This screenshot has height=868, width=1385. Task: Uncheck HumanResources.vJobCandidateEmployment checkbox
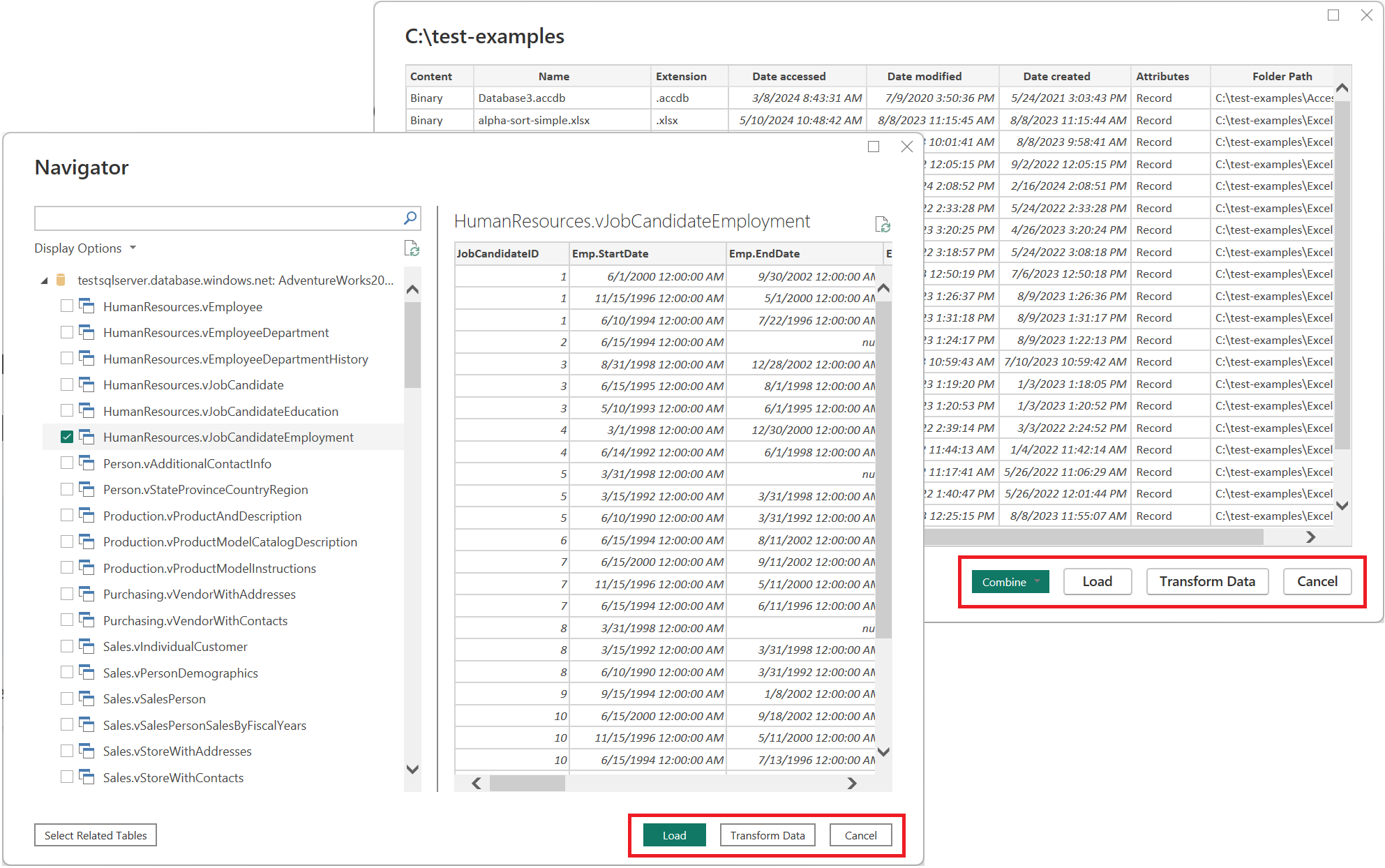coord(67,437)
